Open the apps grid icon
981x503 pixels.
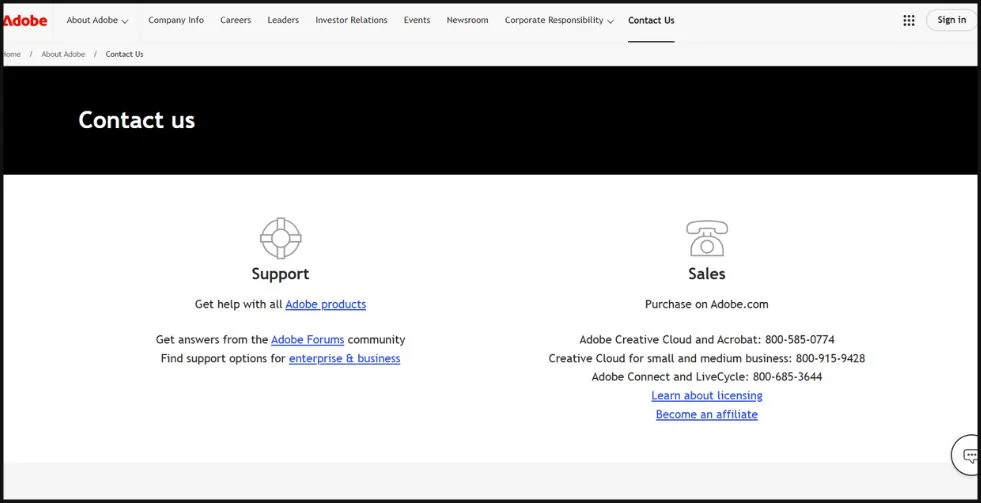[908, 20]
